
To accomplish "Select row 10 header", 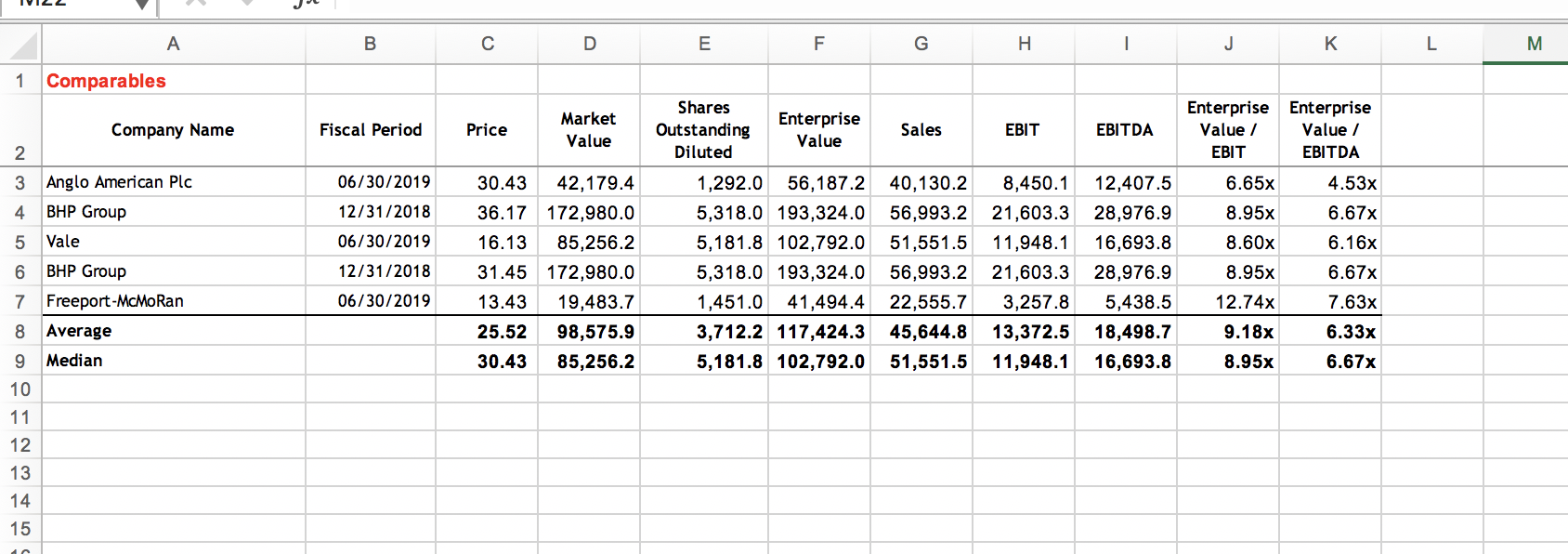I will 20,389.
